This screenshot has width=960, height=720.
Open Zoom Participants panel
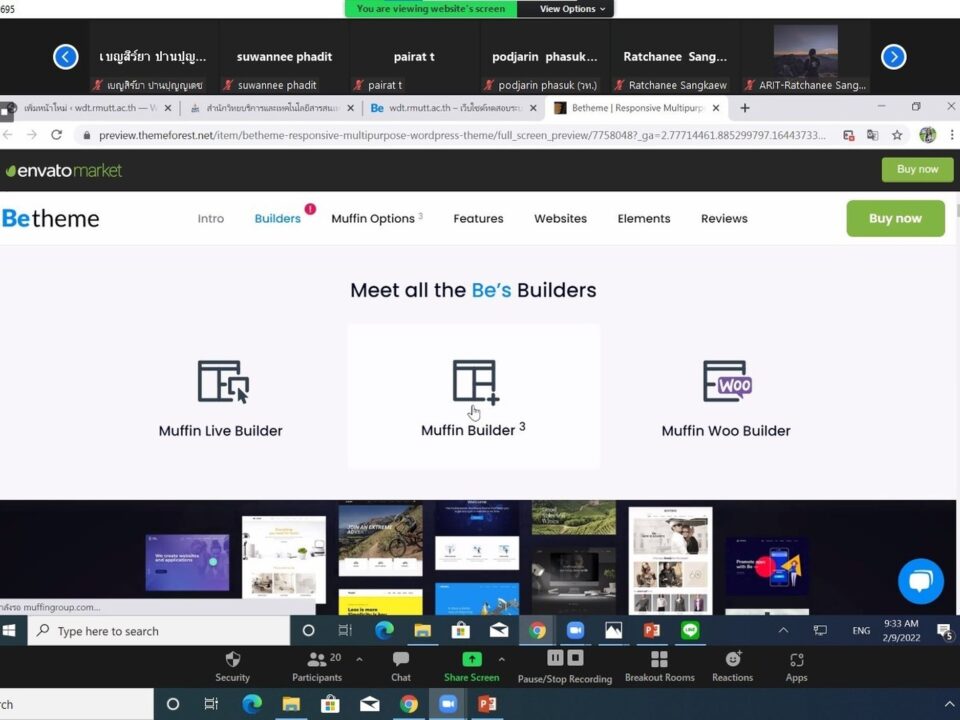click(x=317, y=667)
